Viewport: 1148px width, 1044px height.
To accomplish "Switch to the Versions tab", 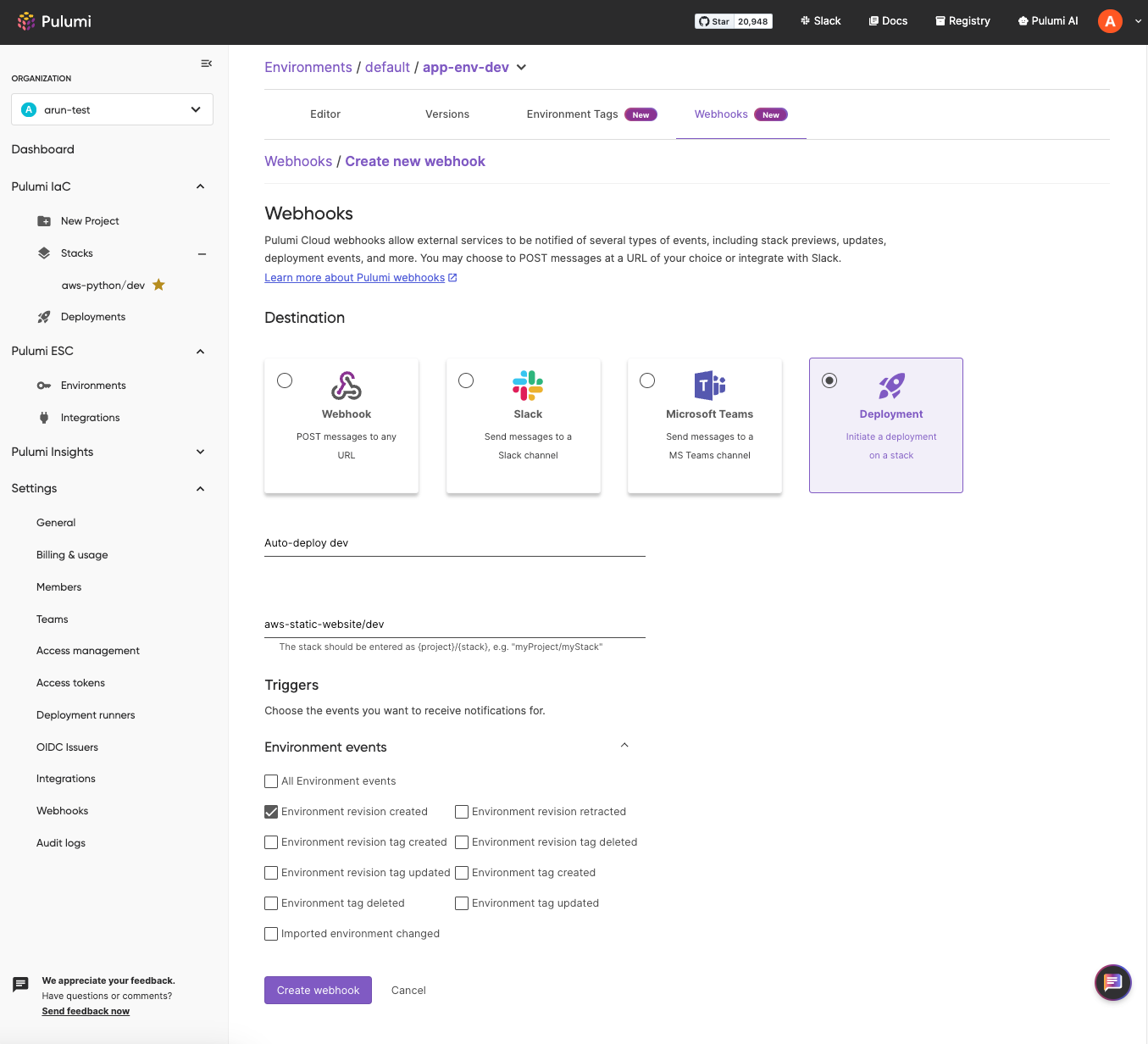I will (x=447, y=114).
